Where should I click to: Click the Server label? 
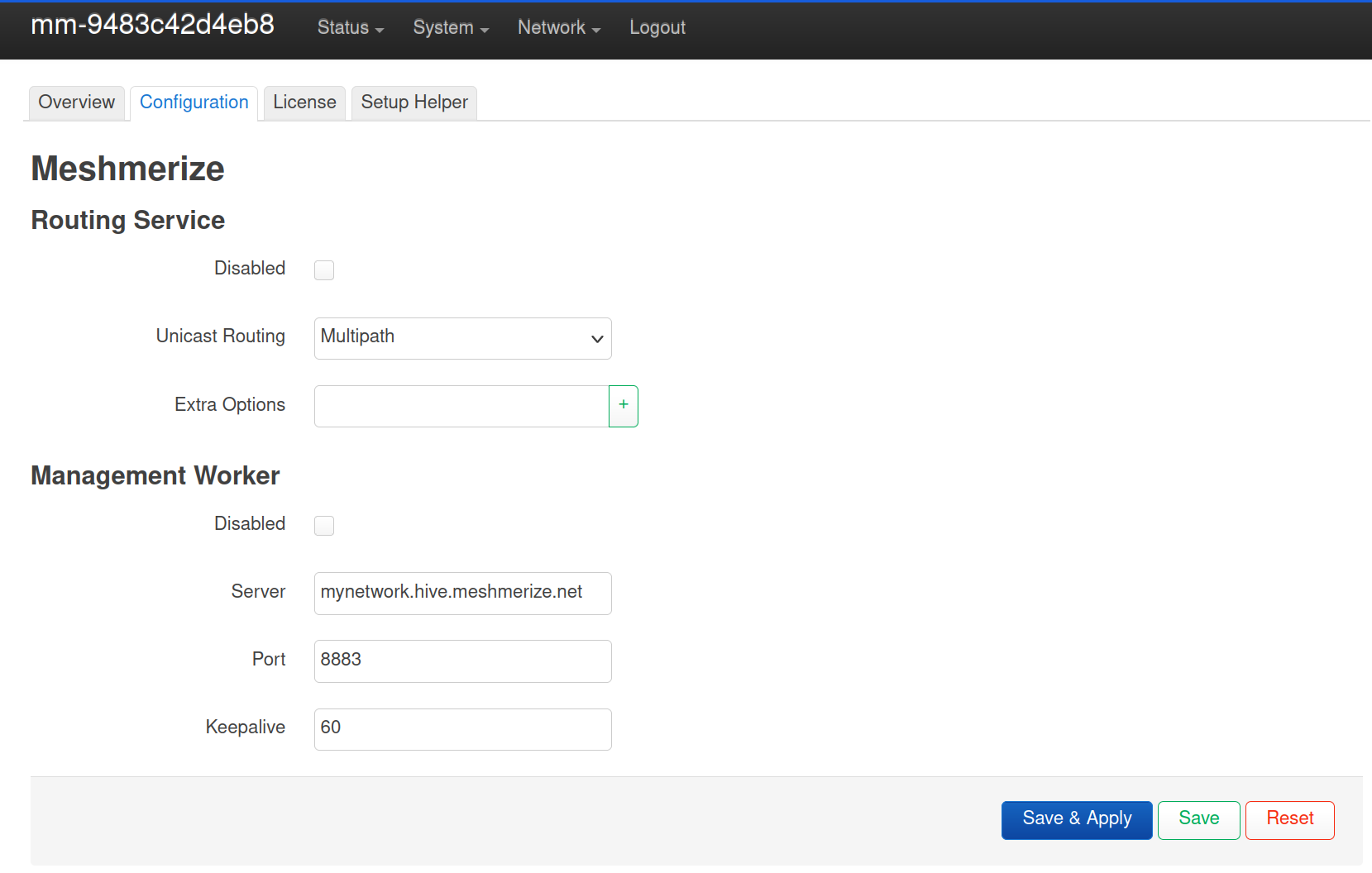258,591
